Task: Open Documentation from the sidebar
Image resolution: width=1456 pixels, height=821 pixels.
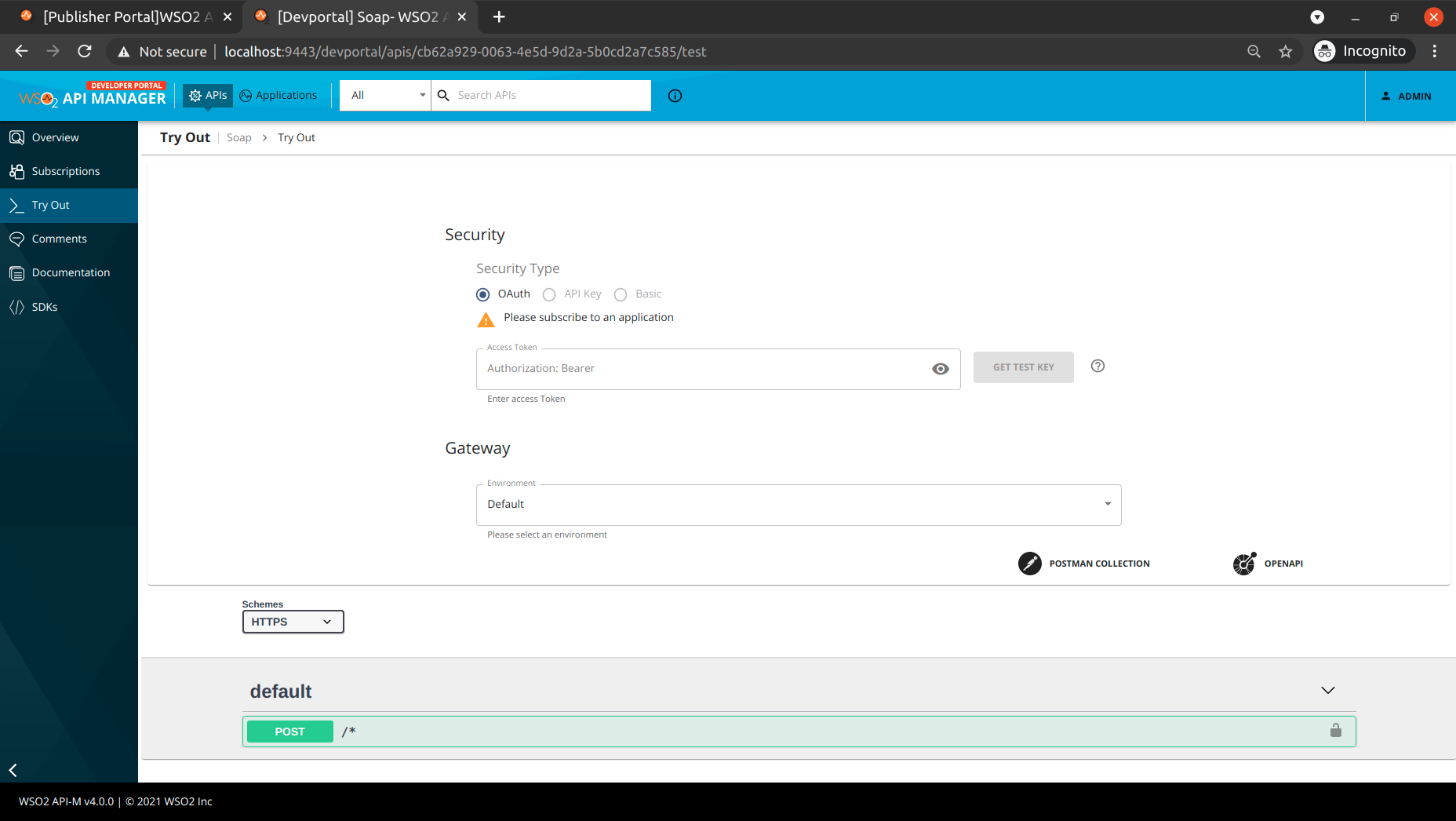Action: [71, 272]
